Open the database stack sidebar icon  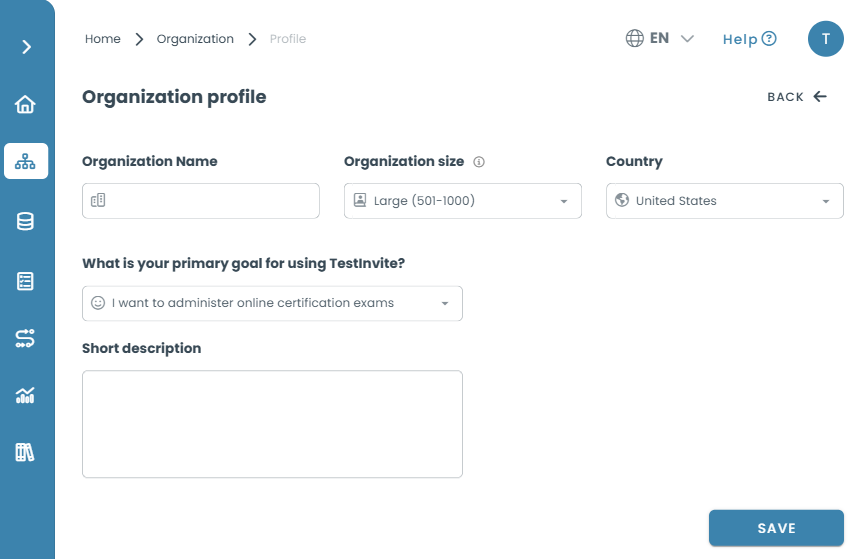pyautogui.click(x=25, y=221)
